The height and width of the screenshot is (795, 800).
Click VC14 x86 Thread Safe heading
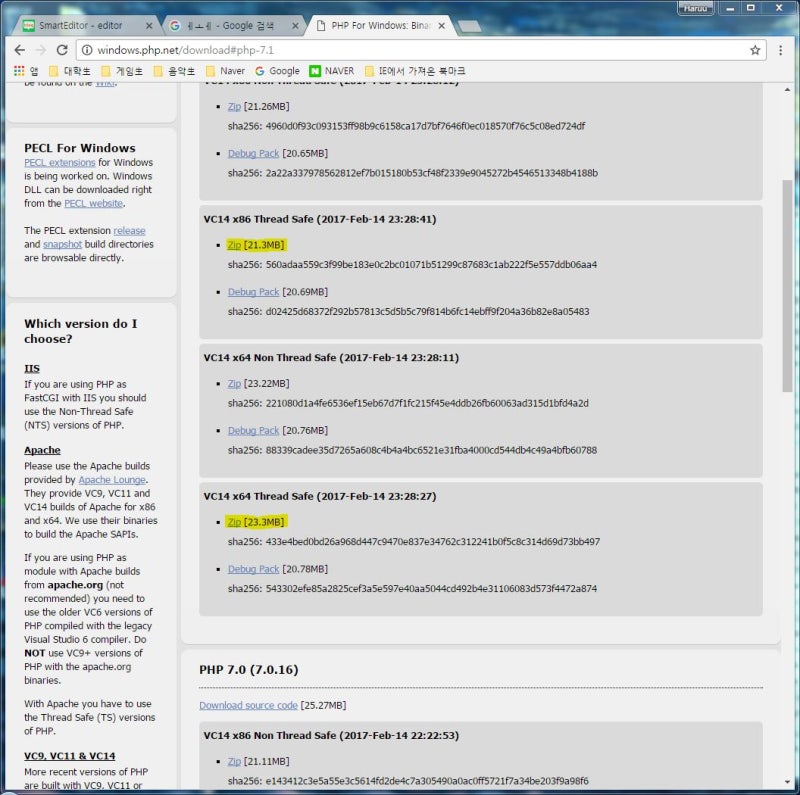[x=320, y=219]
